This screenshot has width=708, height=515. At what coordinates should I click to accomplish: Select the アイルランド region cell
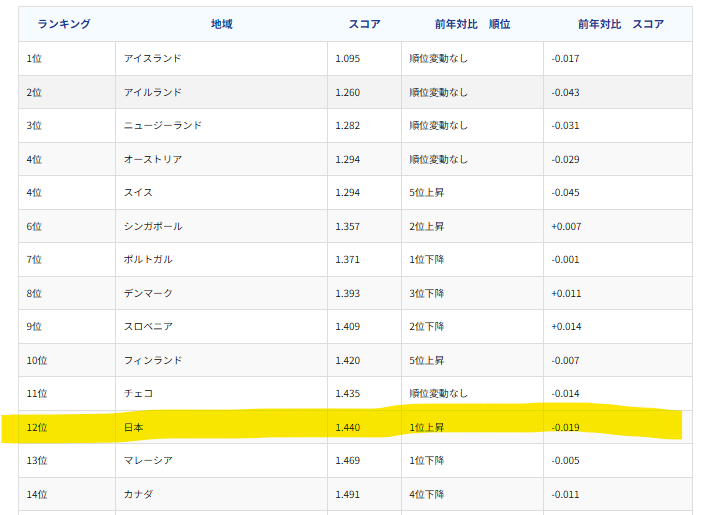click(152, 92)
